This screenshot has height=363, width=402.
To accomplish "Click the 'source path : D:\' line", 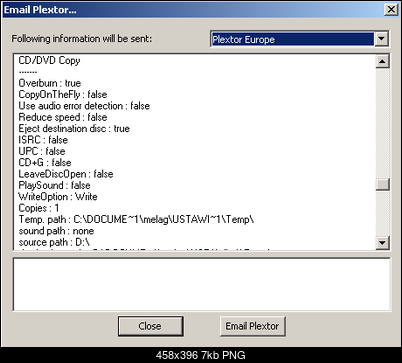I will (x=54, y=242).
